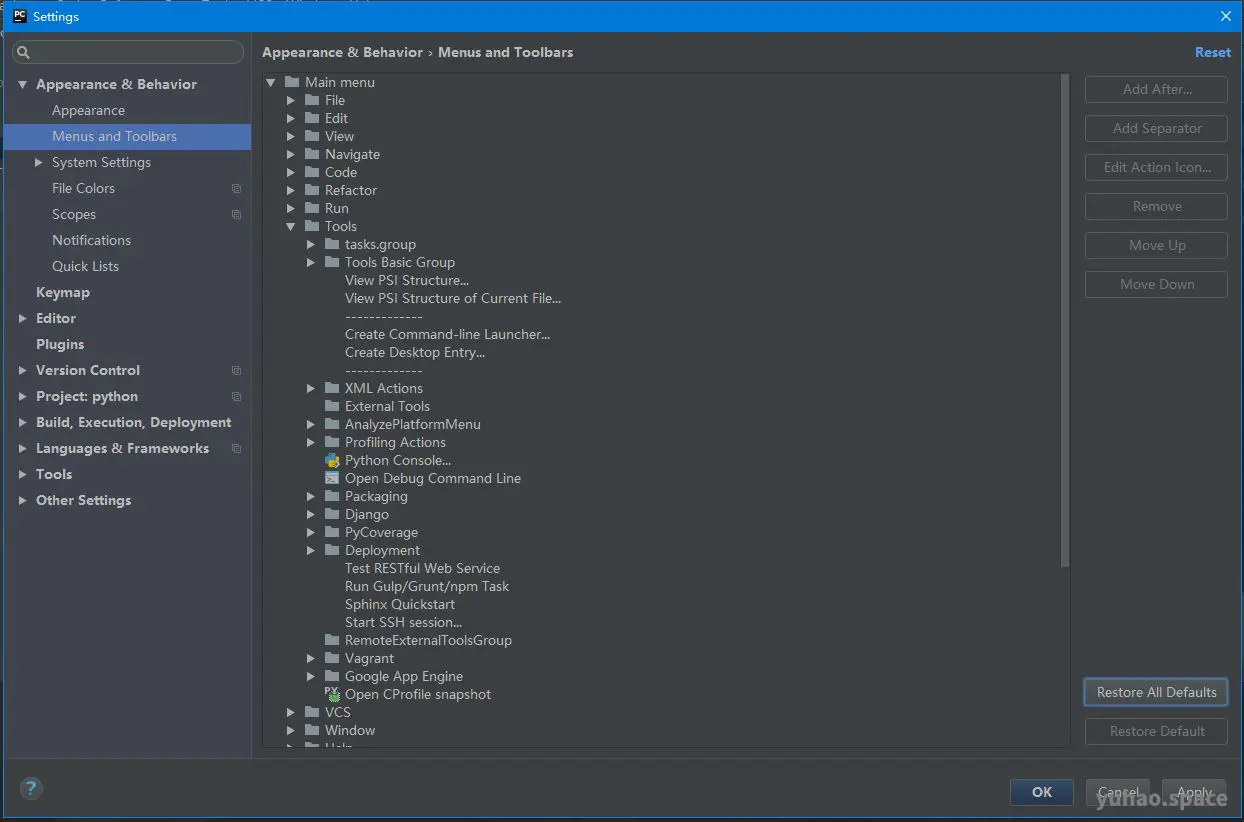Select the Open CProfile snapshot icon

[331, 694]
